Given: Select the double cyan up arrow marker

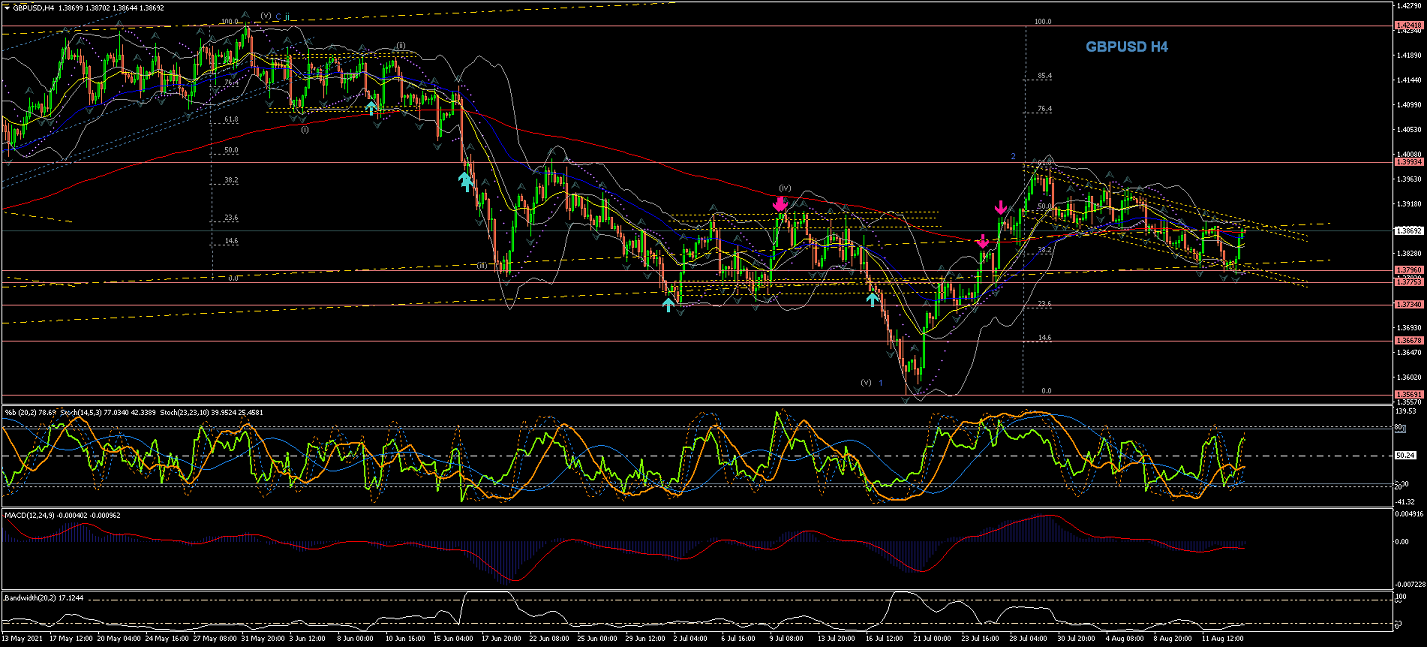Looking at the screenshot, I should coord(465,180).
